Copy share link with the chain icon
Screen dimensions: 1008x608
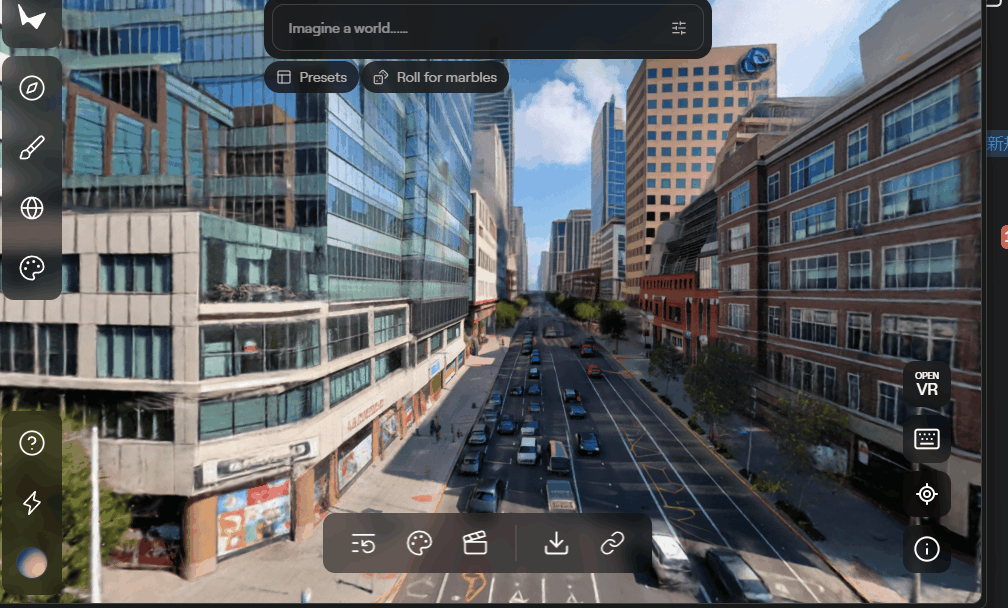[x=612, y=543]
